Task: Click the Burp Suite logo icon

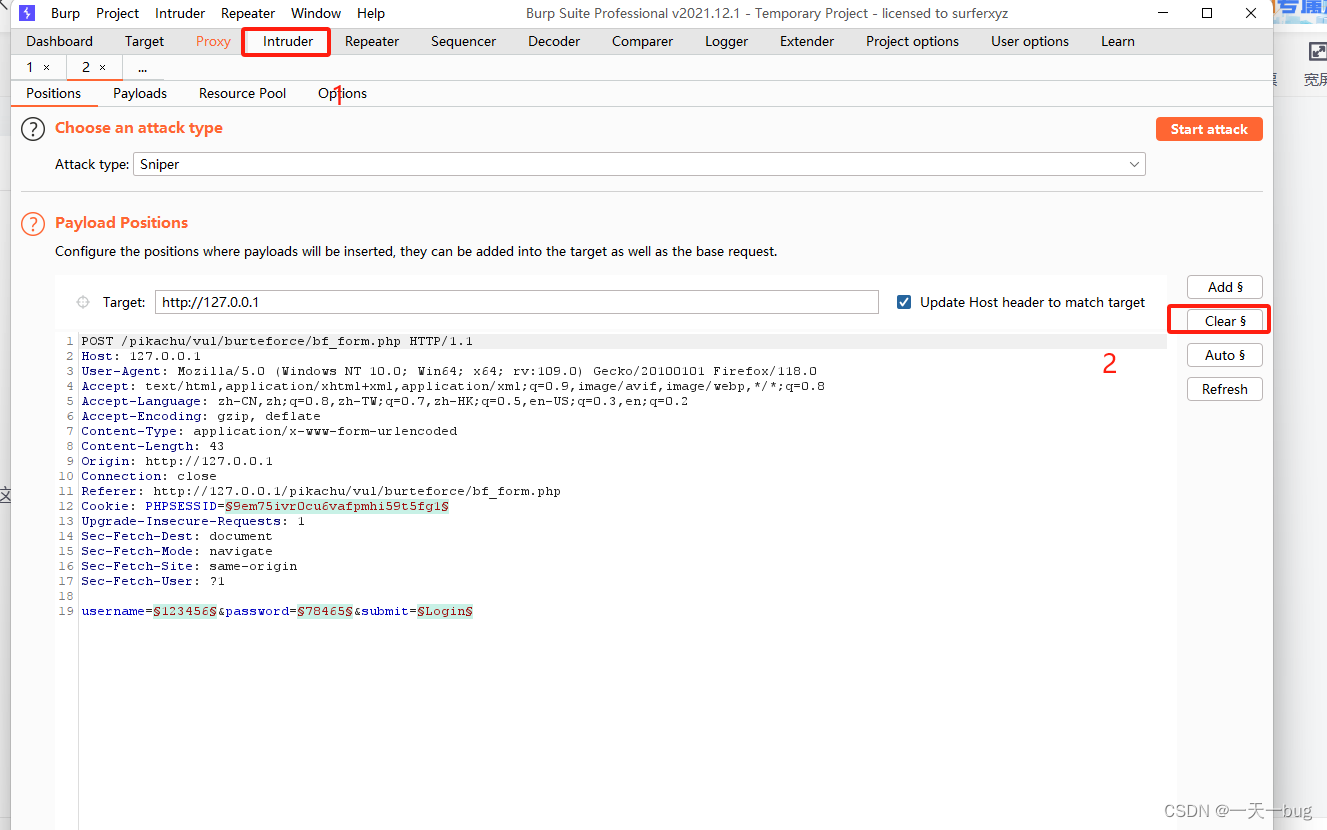Action: [x=27, y=13]
